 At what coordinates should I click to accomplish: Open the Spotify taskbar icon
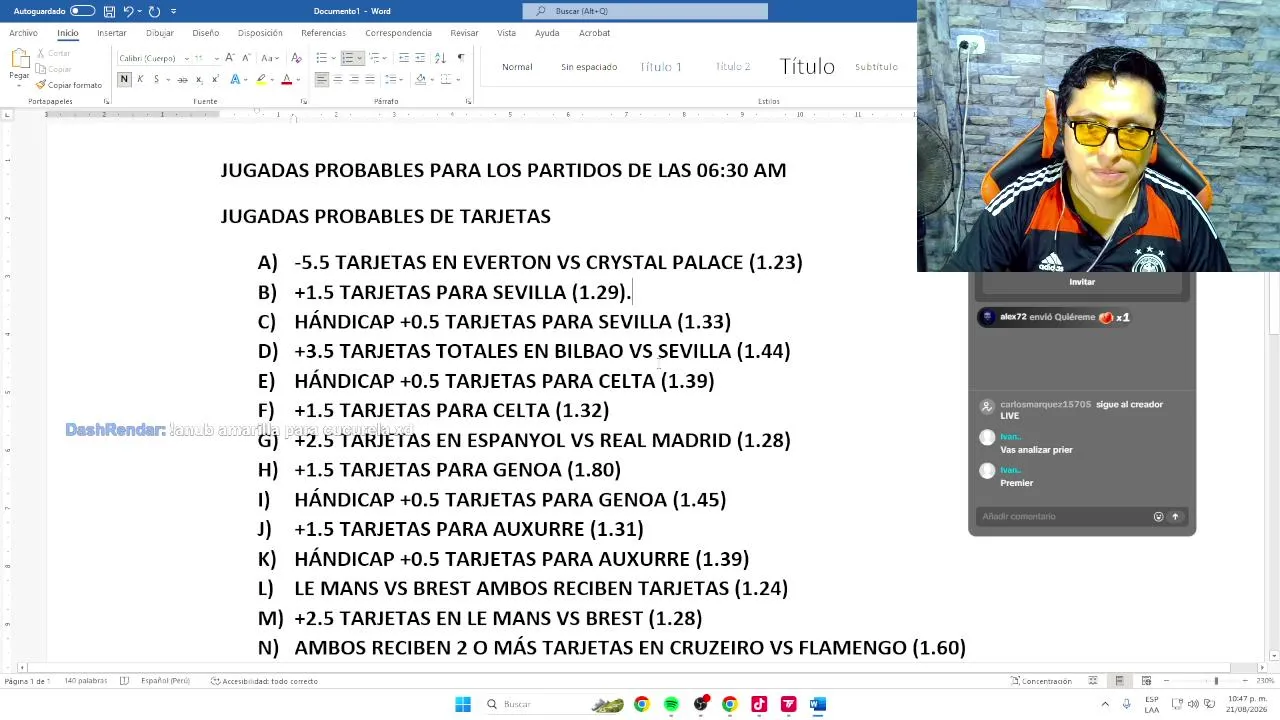tap(671, 704)
